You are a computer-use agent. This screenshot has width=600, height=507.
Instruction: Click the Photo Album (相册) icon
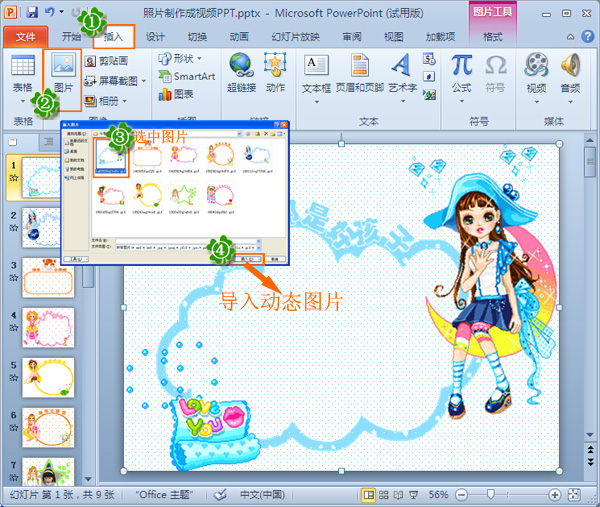pos(90,101)
